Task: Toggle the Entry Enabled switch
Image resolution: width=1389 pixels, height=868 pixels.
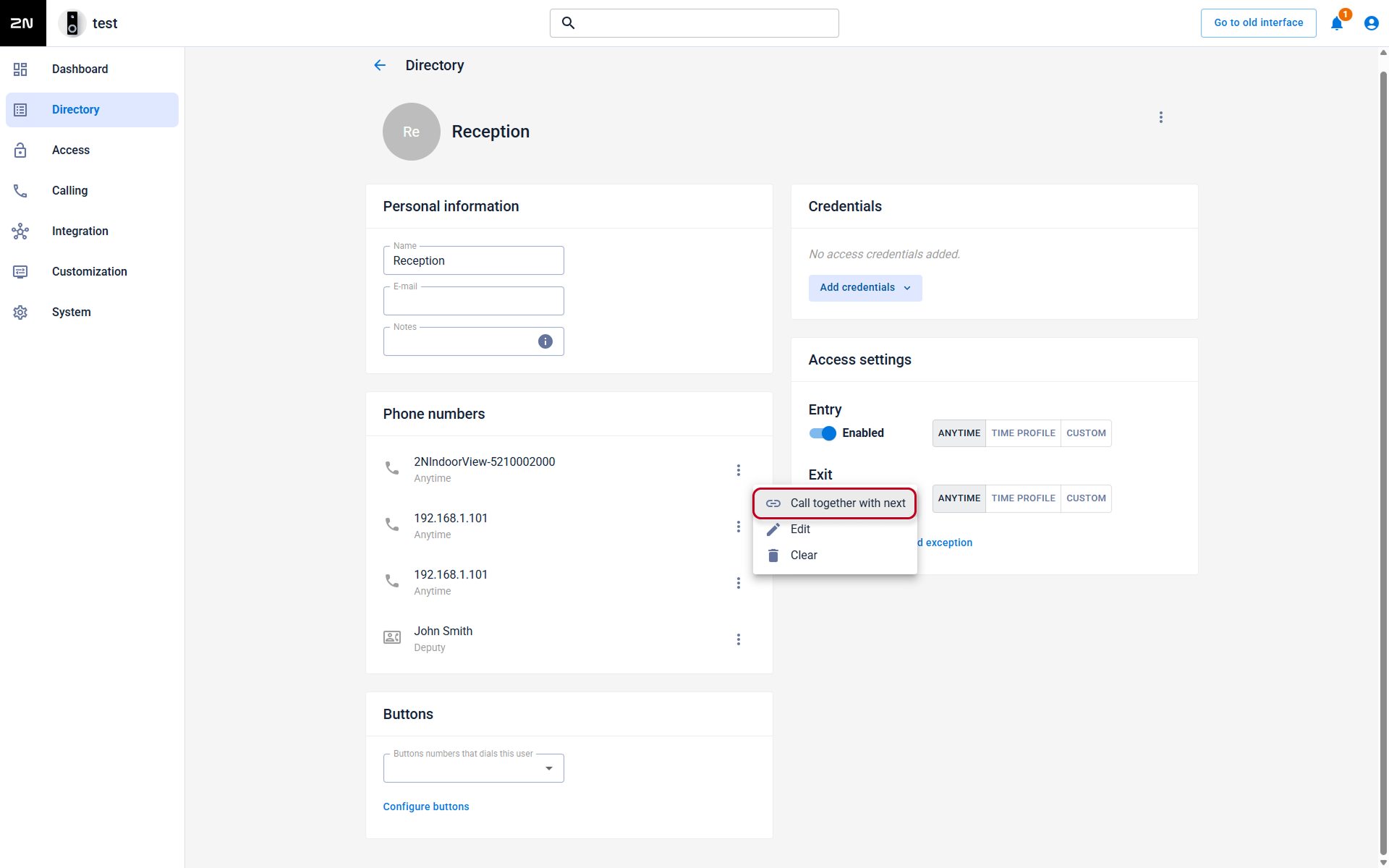Action: point(823,433)
